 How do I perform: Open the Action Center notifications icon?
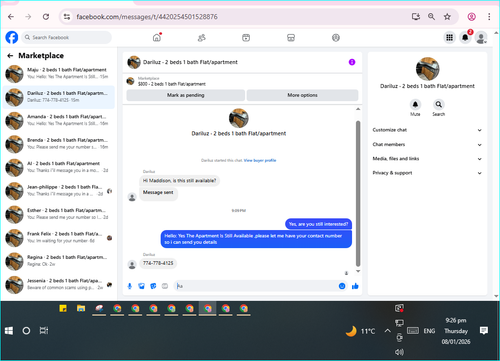click(x=484, y=331)
